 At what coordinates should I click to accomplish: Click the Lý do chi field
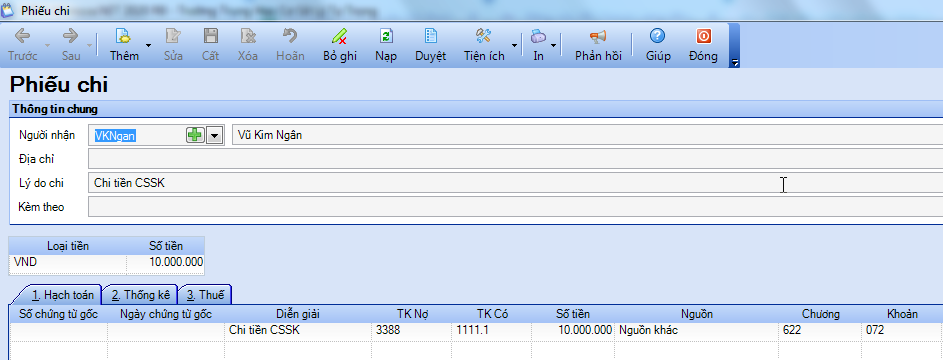tap(515, 183)
